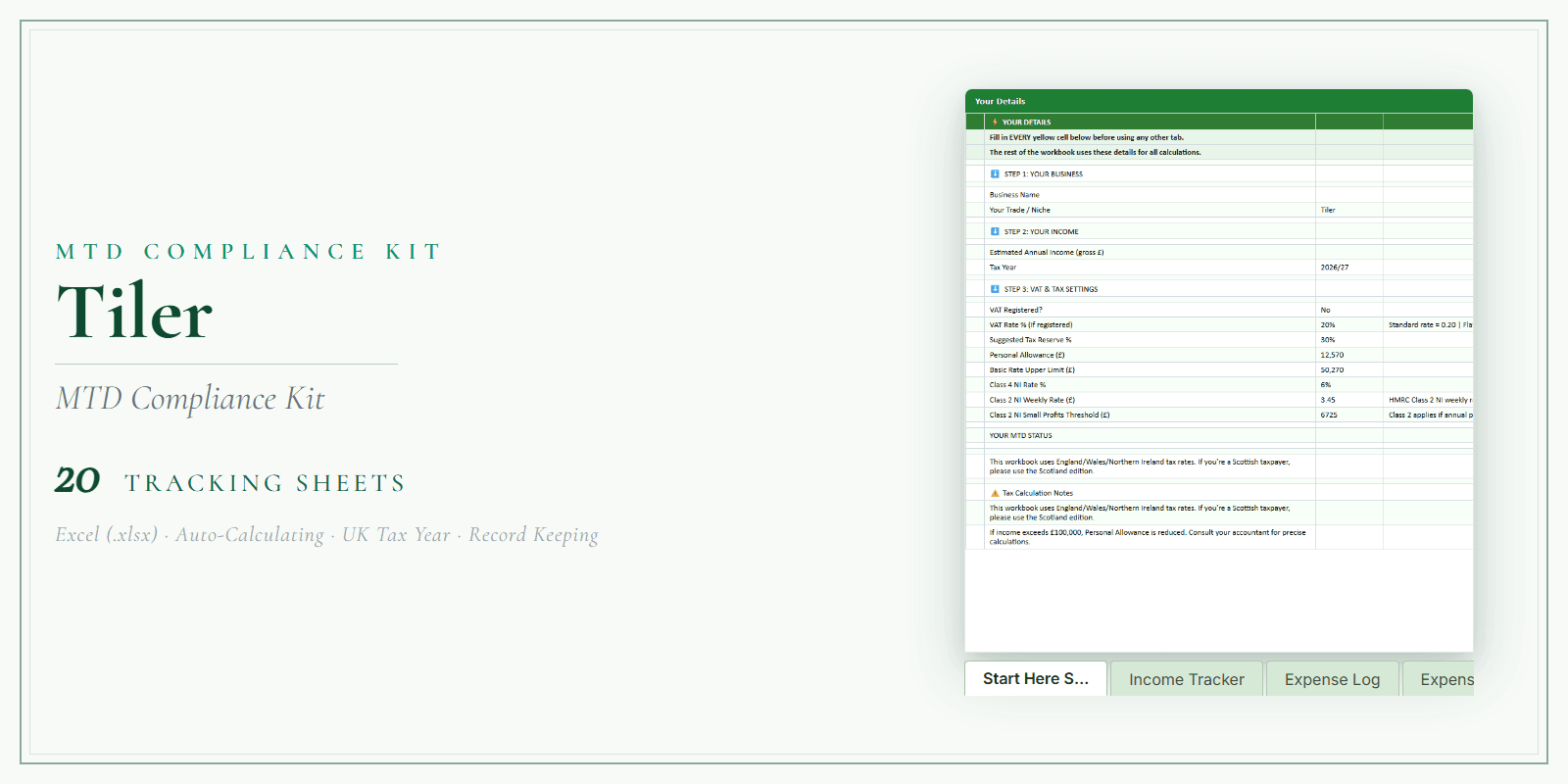
Task: Click the italic 'MTD Compliance Kit' subtitle
Action: (190, 399)
